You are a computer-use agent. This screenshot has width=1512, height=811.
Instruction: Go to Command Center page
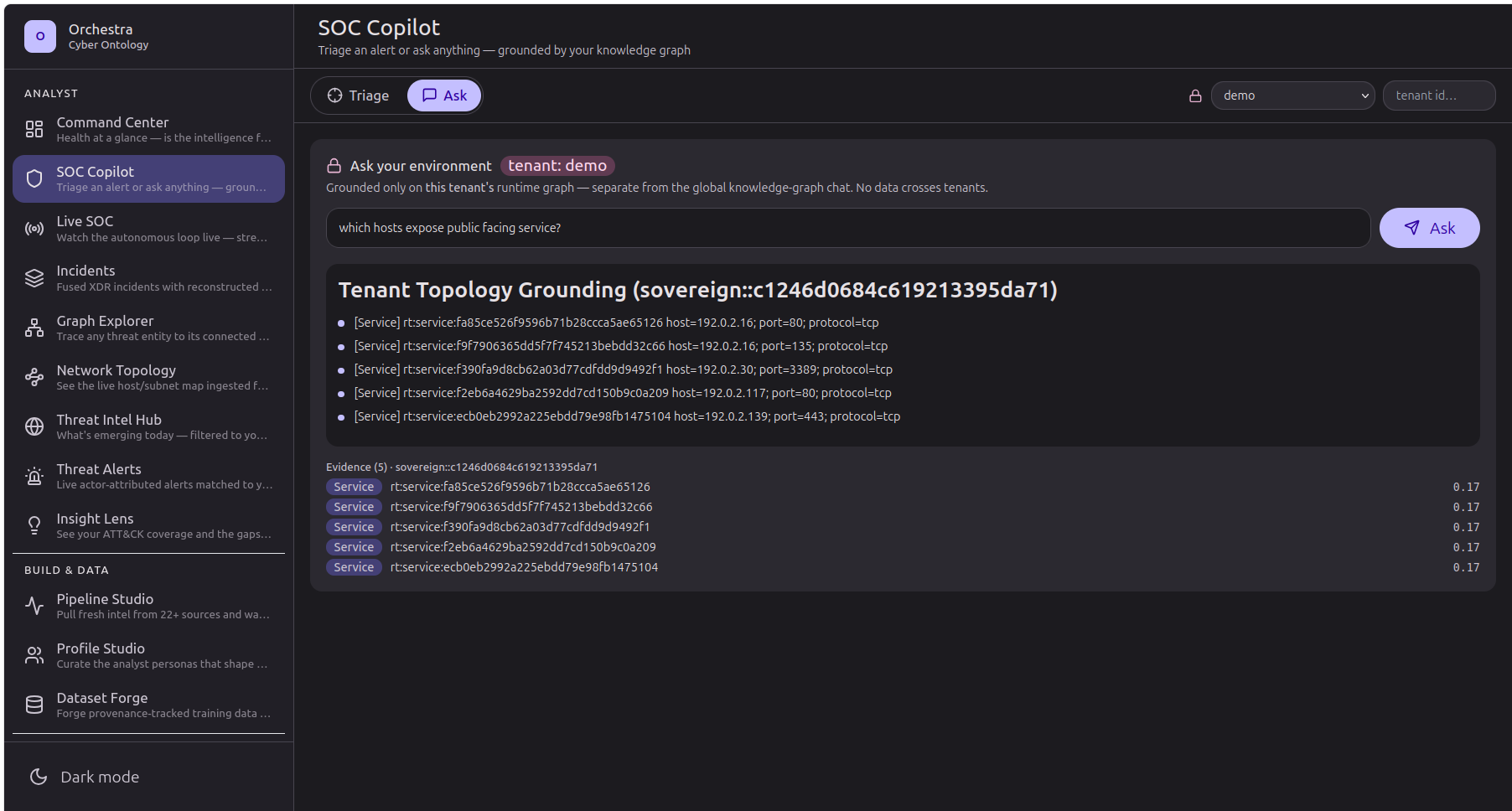(148, 129)
